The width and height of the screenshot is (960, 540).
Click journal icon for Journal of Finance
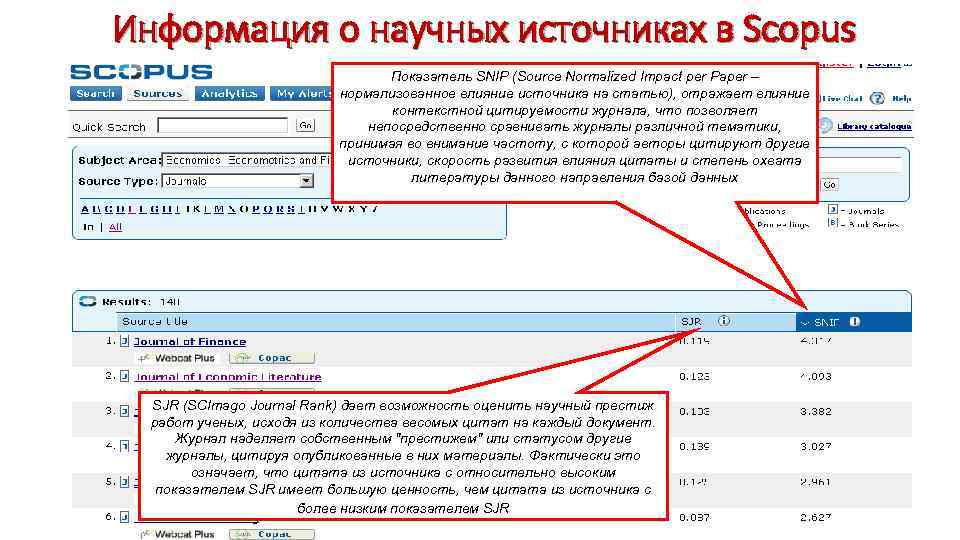click(x=124, y=341)
